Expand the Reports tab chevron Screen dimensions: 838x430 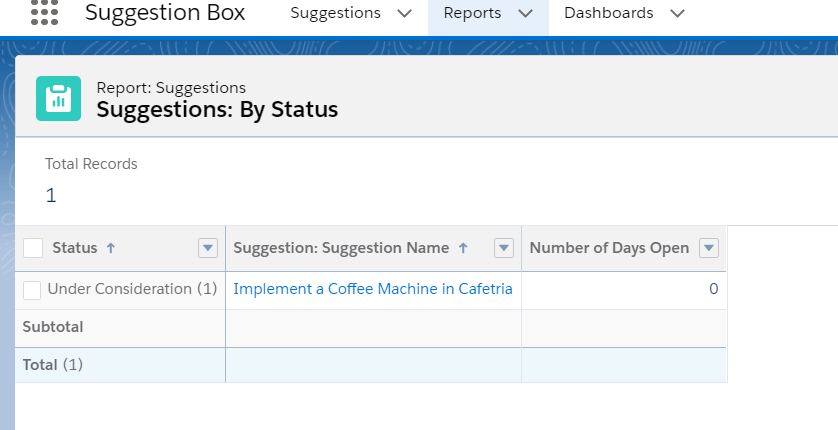(x=526, y=13)
